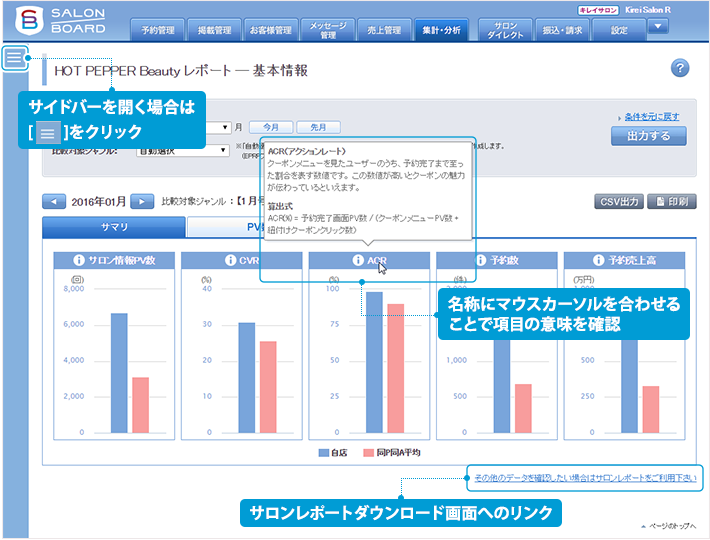Click the 印刷 print button
The height and width of the screenshot is (540, 710).
click(670, 201)
